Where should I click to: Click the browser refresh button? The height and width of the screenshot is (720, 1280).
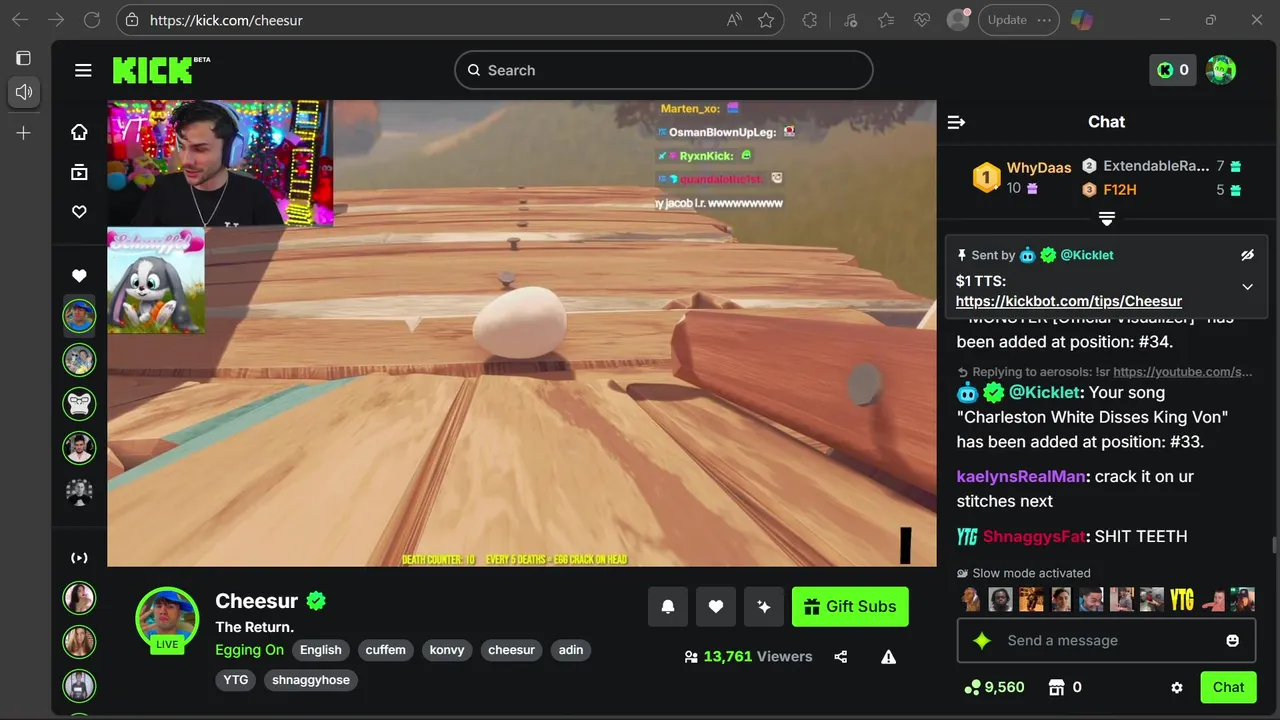point(92,20)
